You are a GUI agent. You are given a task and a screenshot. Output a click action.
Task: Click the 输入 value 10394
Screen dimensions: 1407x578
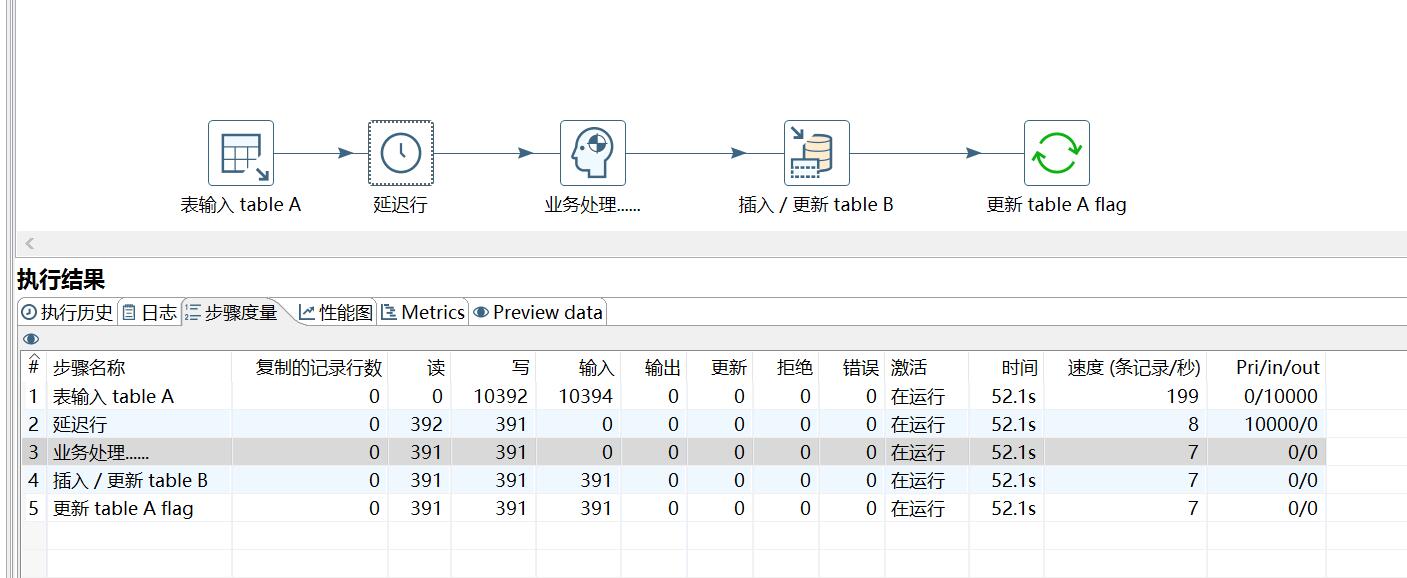tap(585, 396)
